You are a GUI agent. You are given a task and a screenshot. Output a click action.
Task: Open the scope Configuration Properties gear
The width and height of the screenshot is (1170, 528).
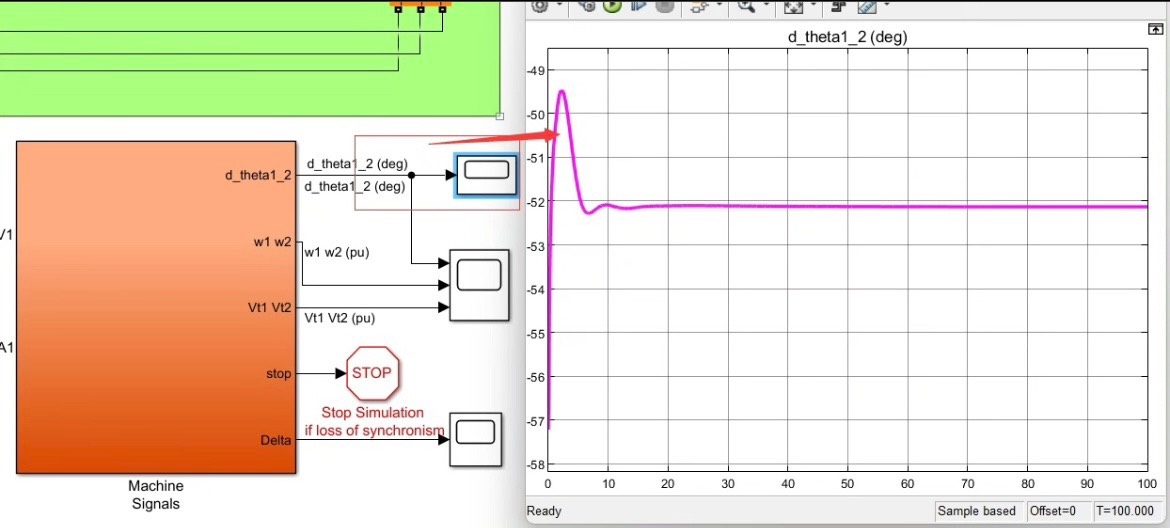[x=539, y=5]
